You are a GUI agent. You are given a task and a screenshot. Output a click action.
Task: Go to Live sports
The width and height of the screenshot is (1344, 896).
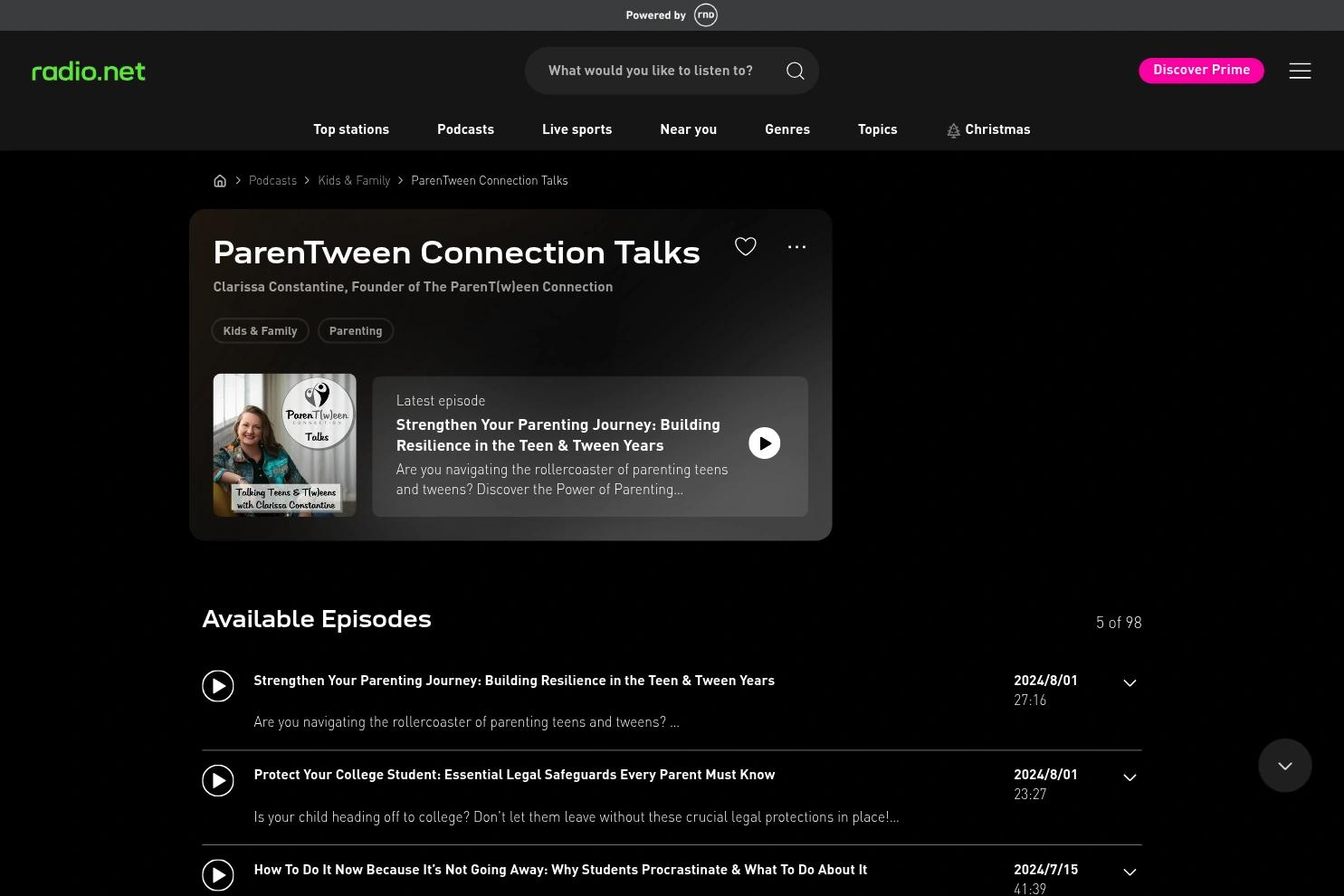tap(577, 129)
